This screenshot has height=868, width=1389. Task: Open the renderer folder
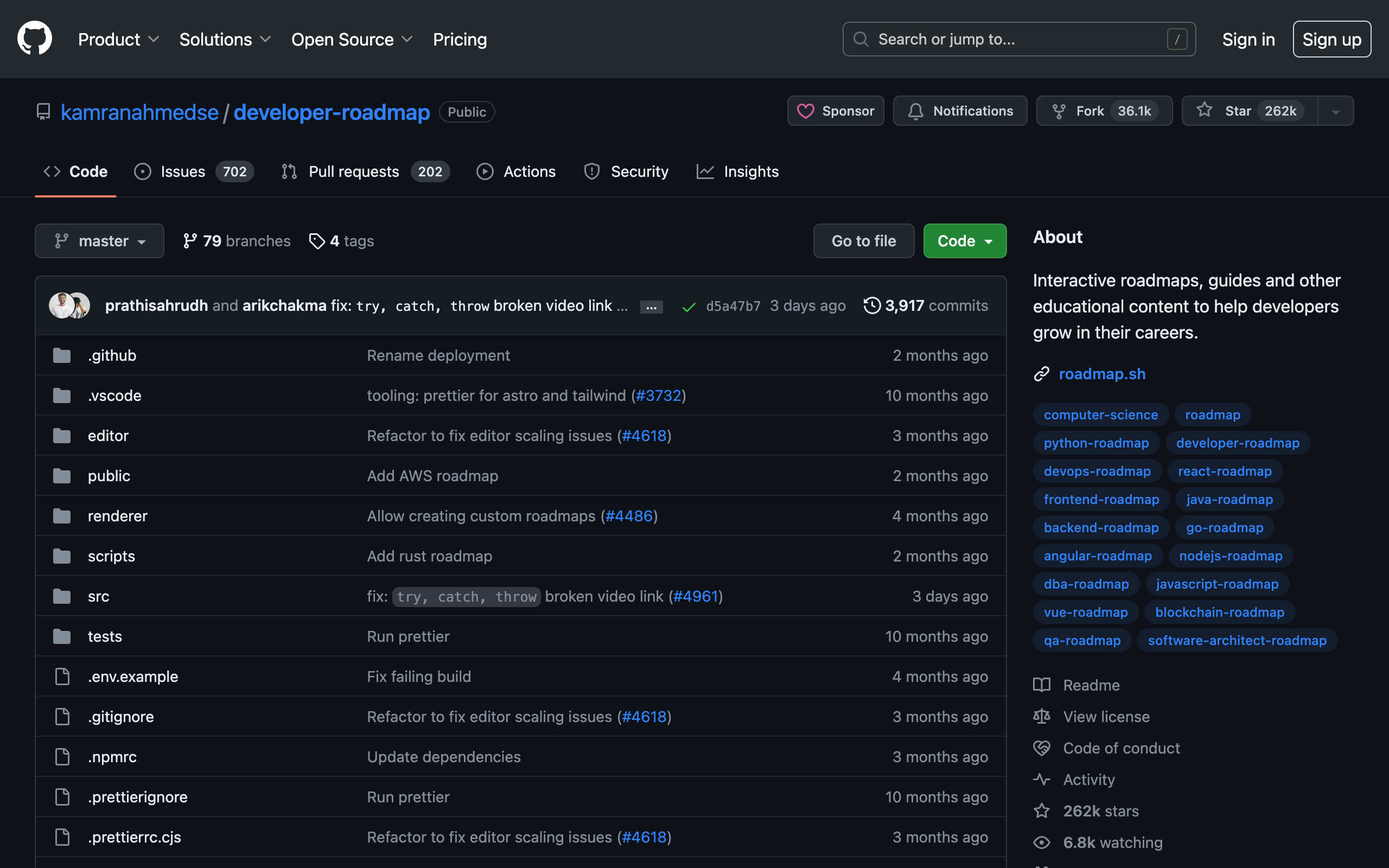118,516
